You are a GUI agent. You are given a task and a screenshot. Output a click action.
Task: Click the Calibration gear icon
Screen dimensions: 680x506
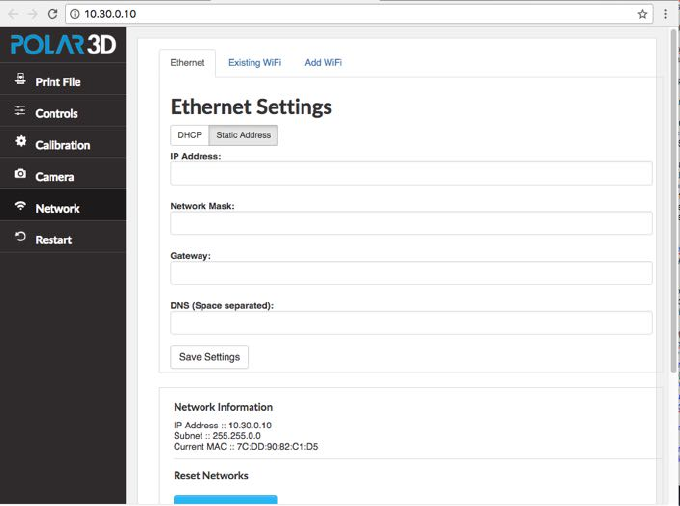(20, 143)
